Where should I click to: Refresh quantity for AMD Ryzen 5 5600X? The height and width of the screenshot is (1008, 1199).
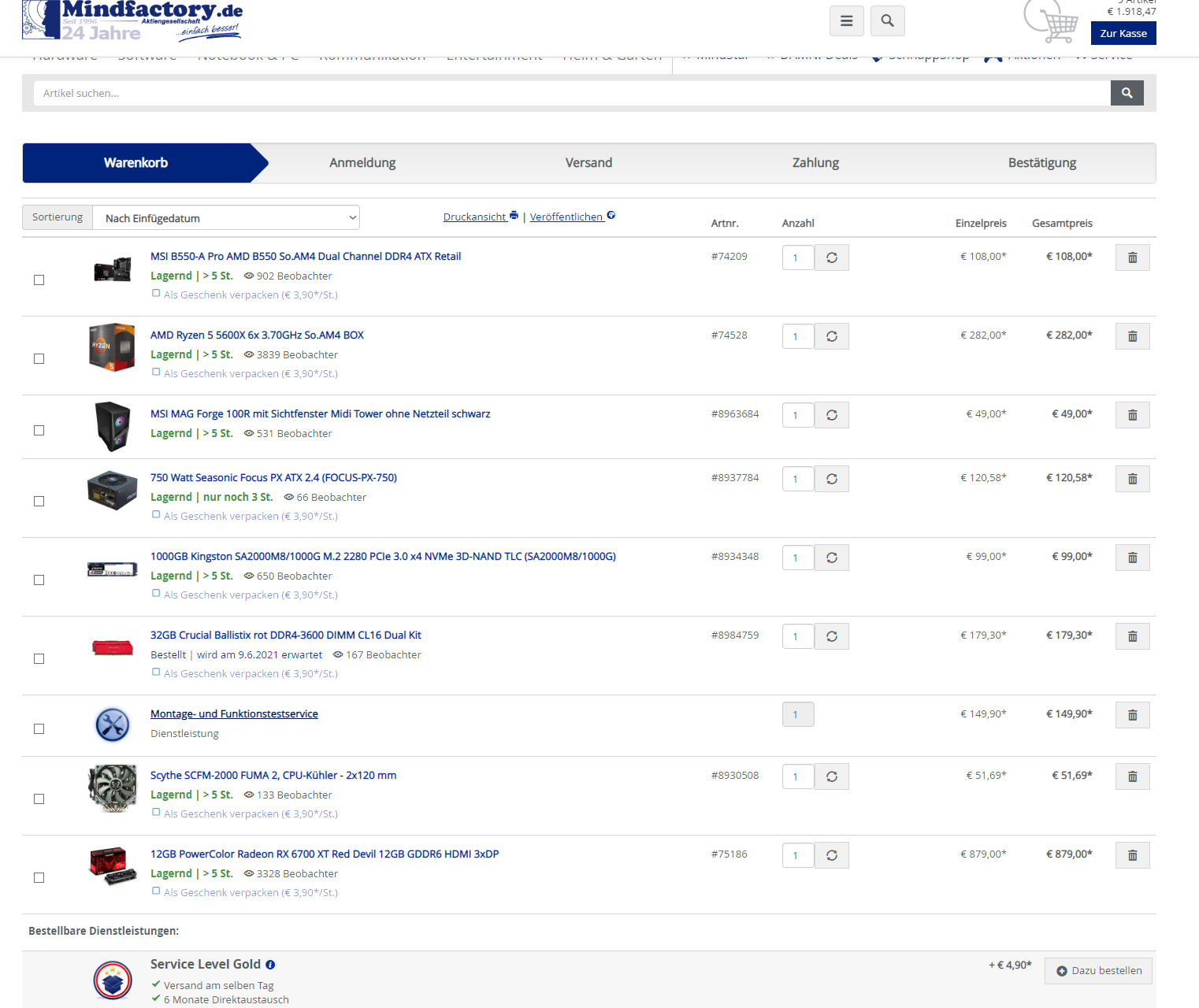832,336
